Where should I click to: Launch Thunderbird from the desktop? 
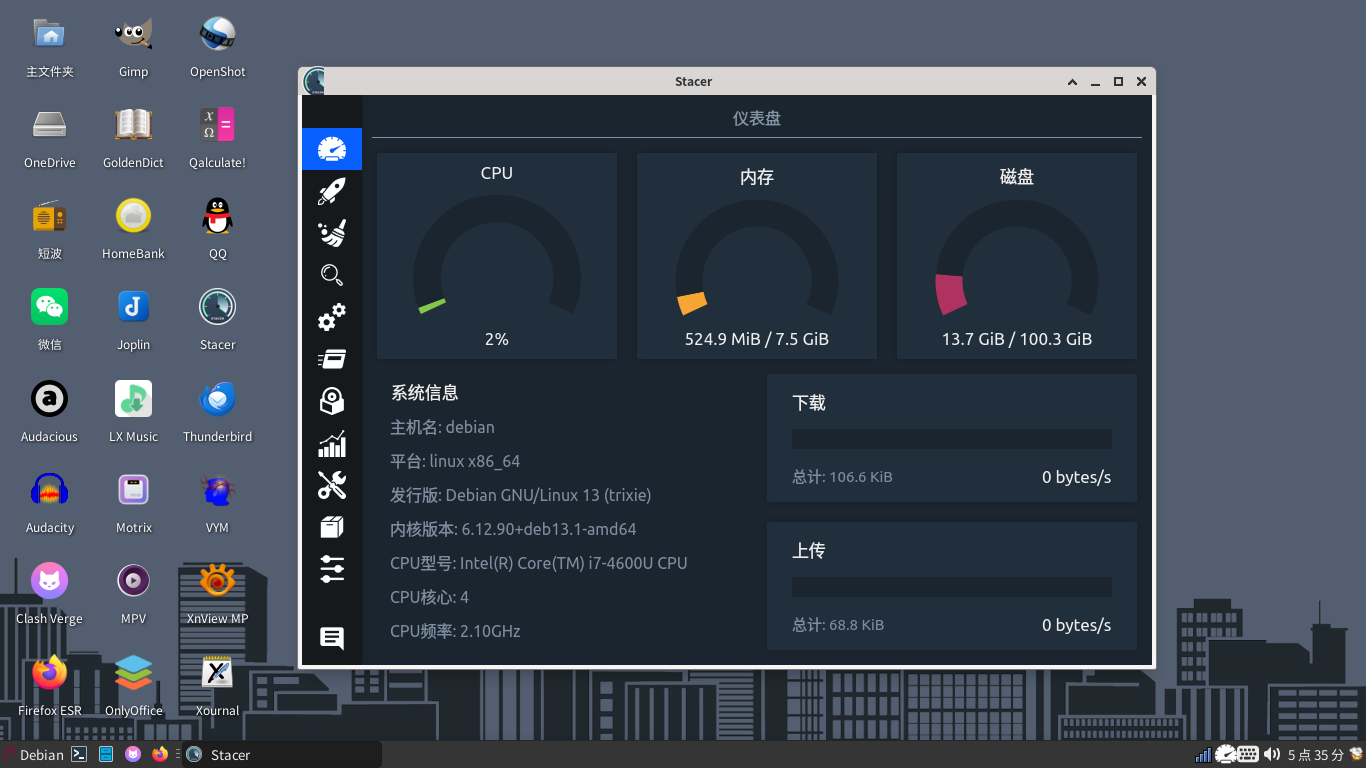click(217, 411)
